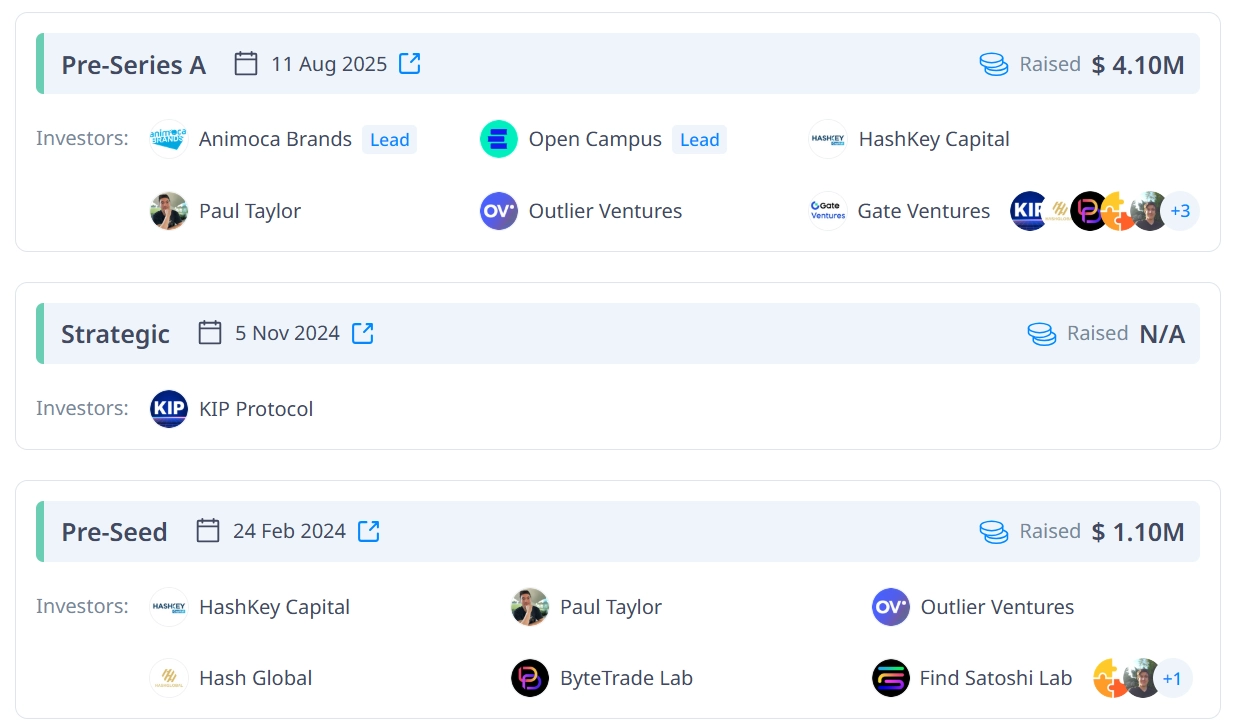Open HashKey Capital link in Pre-Series A
The height and width of the screenshot is (722, 1236).
(933, 139)
